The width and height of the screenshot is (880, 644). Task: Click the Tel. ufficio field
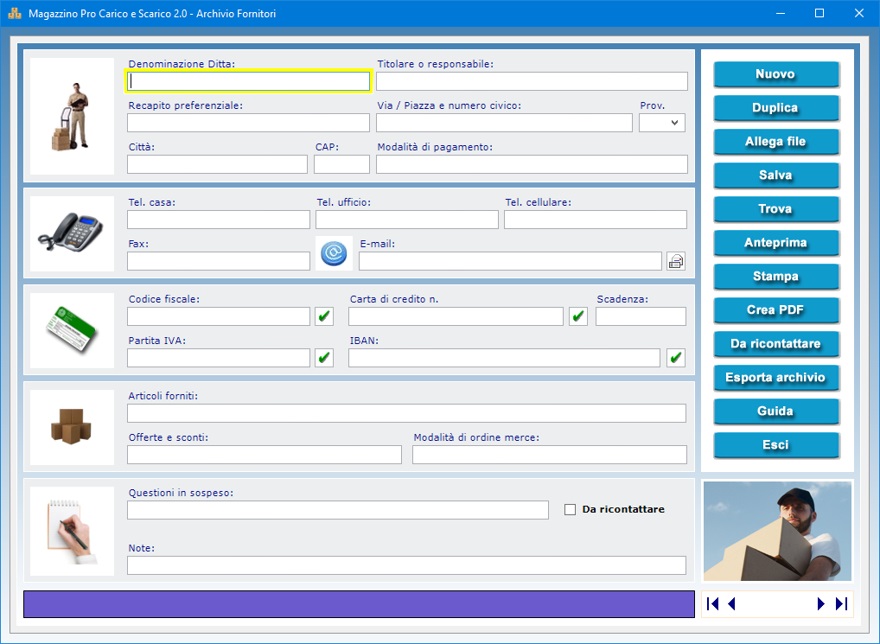click(x=407, y=220)
